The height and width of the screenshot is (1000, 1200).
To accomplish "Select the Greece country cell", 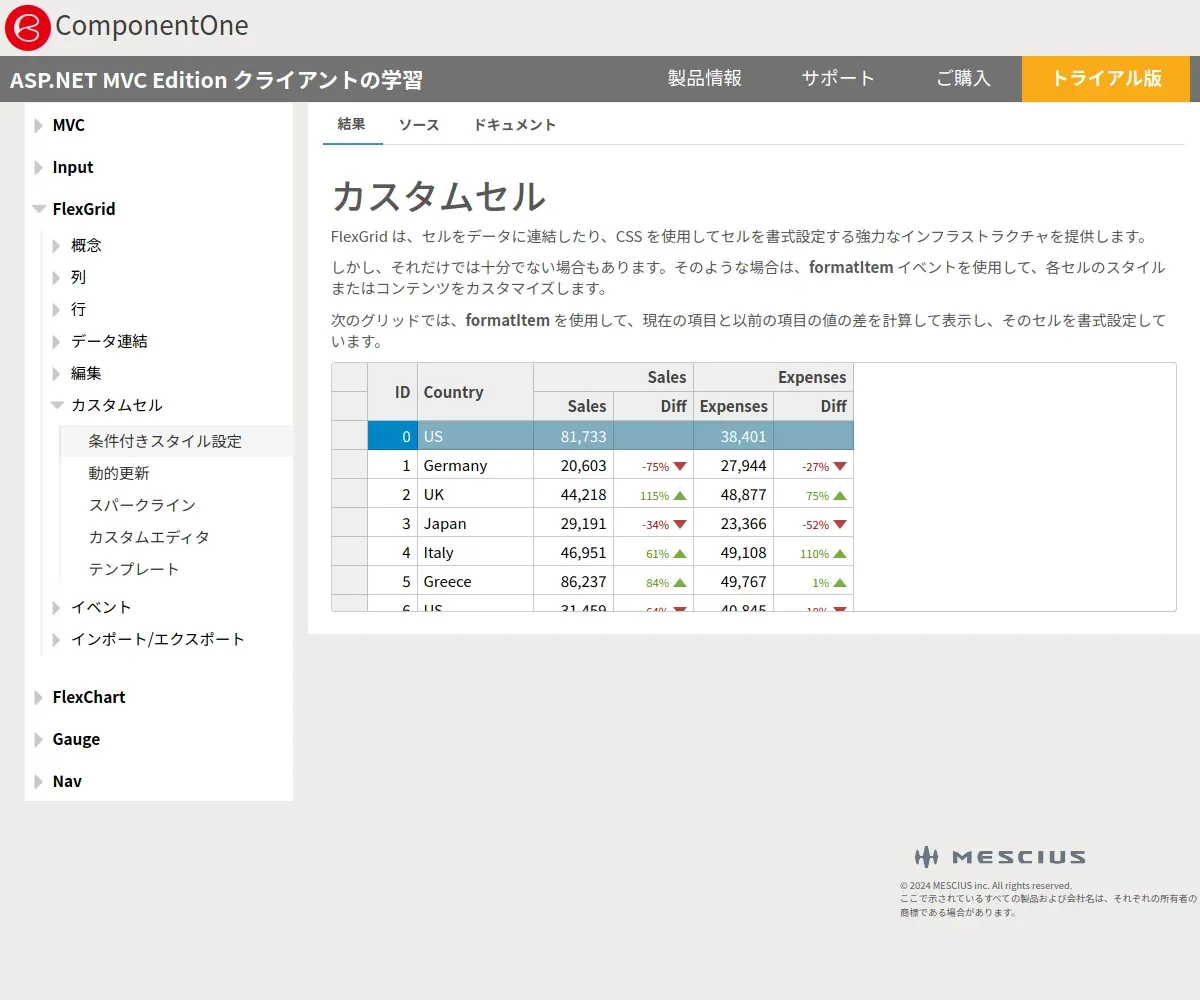I will click(476, 581).
